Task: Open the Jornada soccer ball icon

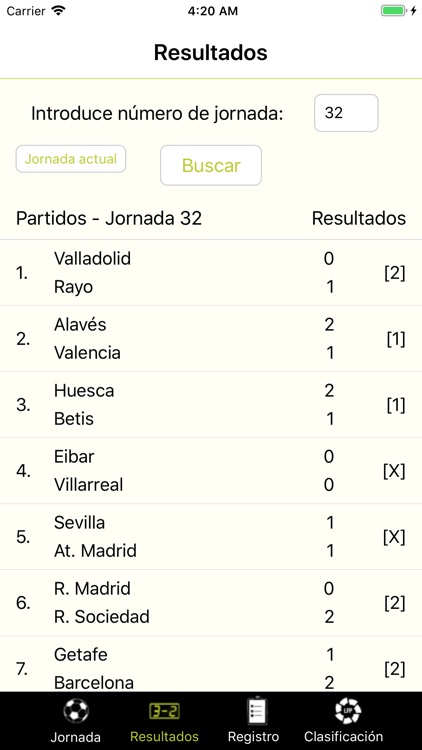Action: tap(76, 711)
